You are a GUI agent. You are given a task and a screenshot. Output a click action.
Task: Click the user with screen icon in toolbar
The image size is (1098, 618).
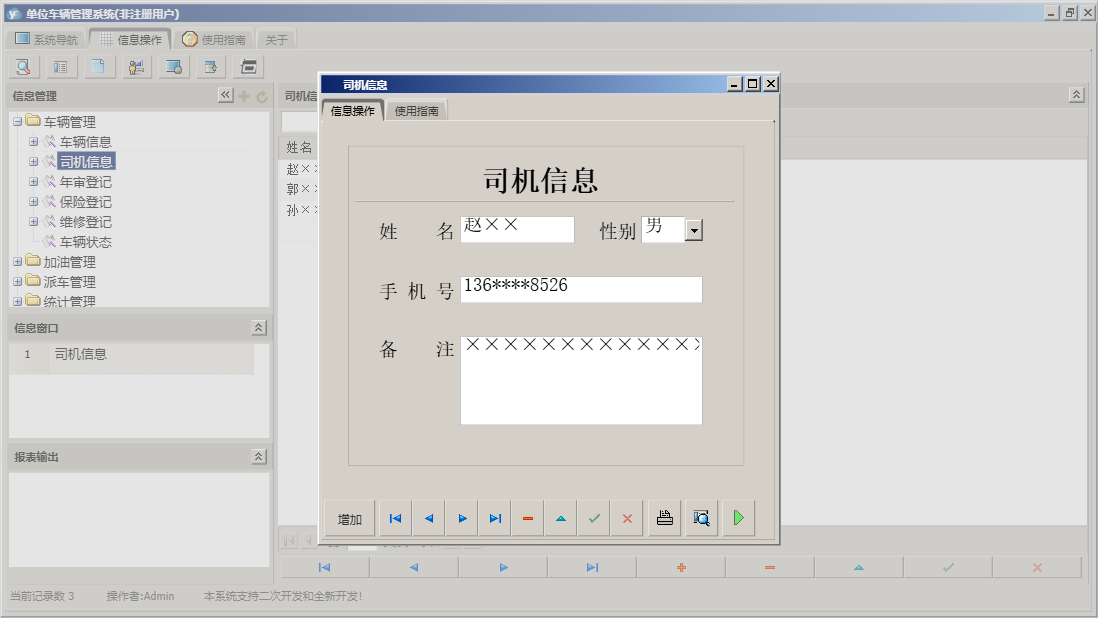coord(137,67)
